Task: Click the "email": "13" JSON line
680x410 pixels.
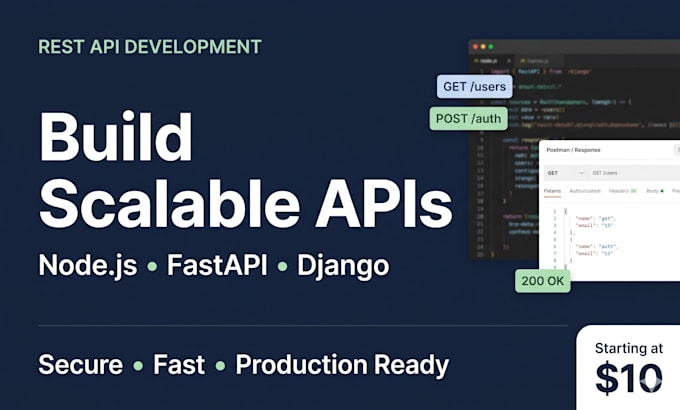Action: coord(594,253)
